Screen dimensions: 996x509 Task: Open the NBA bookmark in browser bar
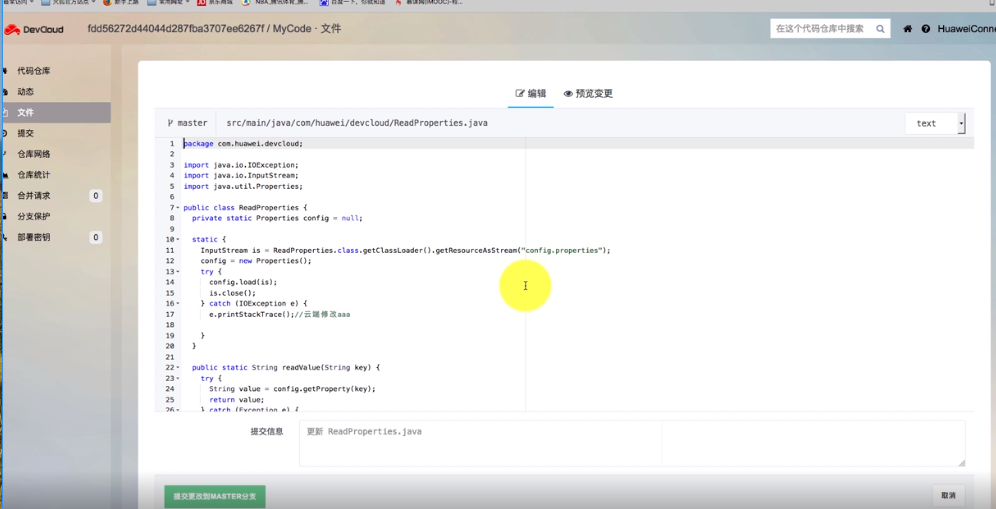[274, 3]
